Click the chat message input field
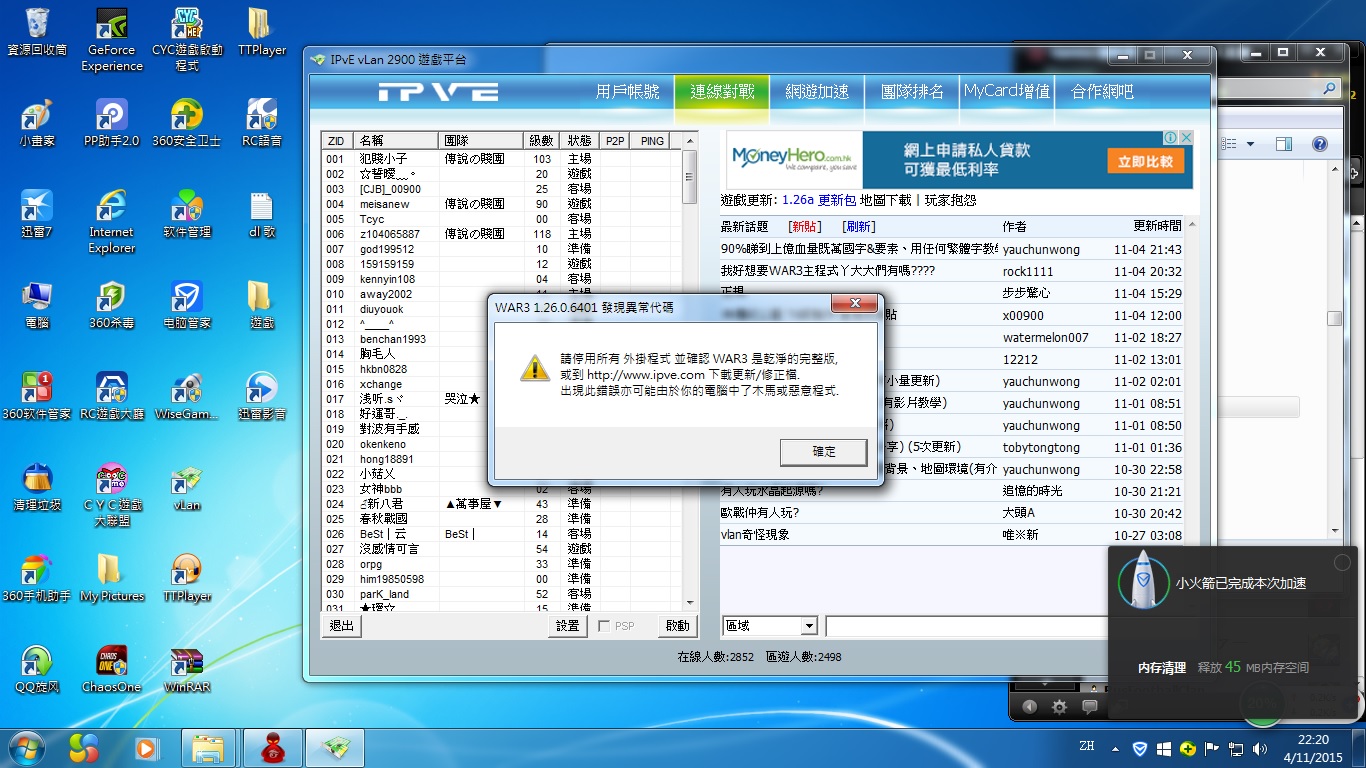This screenshot has height=768, width=1366. pyautogui.click(x=965, y=626)
